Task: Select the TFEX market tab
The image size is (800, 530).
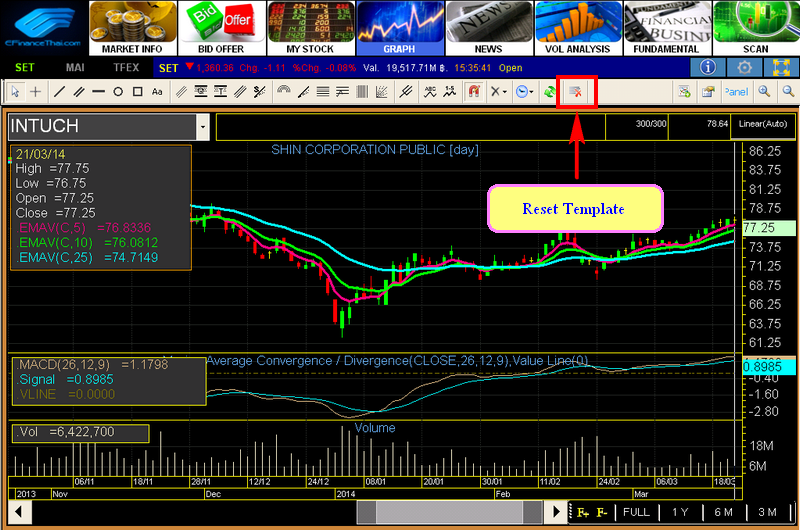Action: 126,67
